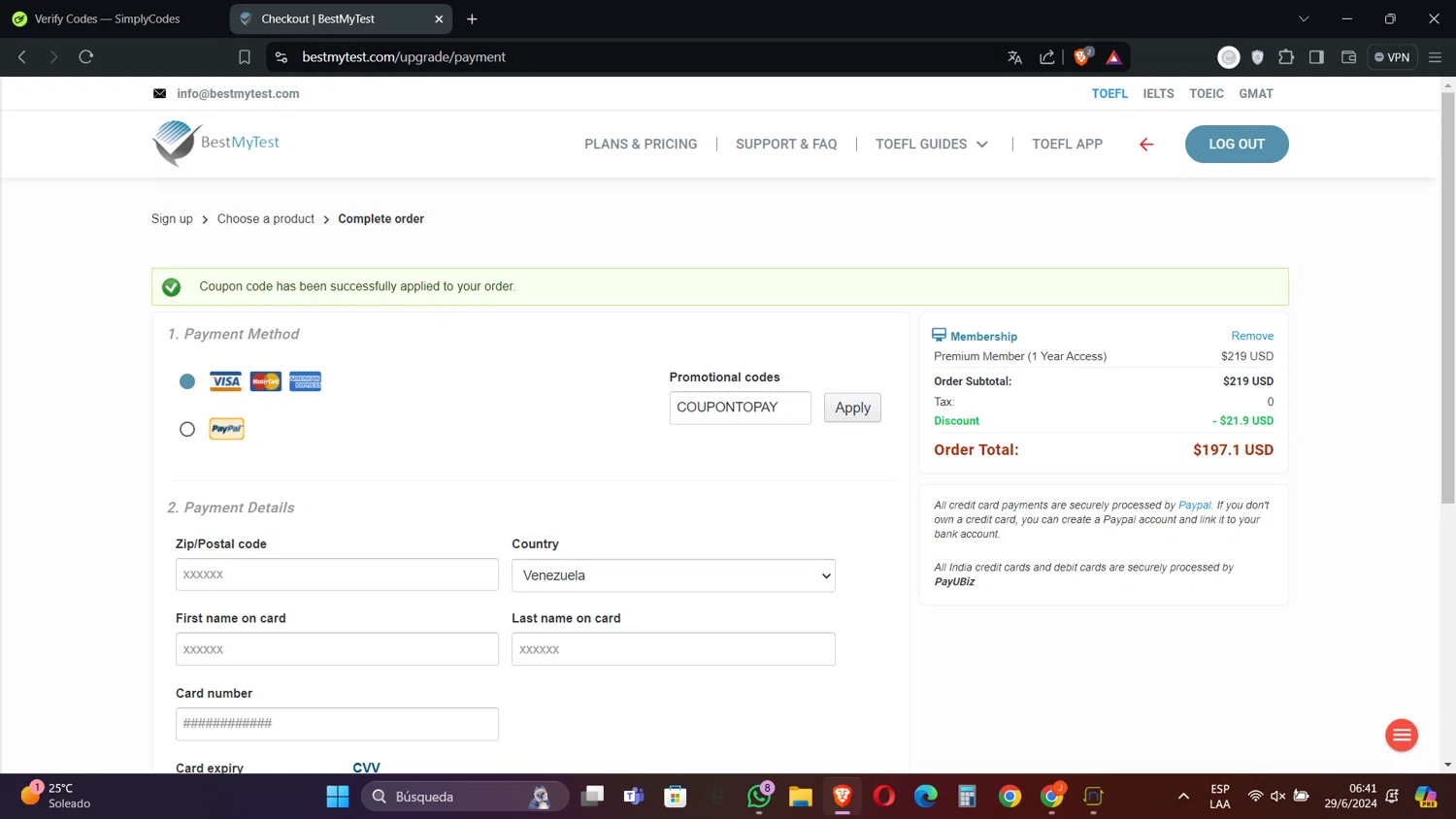This screenshot has height=819, width=1456.
Task: Click the Sign up breadcrumb
Action: 172,219
